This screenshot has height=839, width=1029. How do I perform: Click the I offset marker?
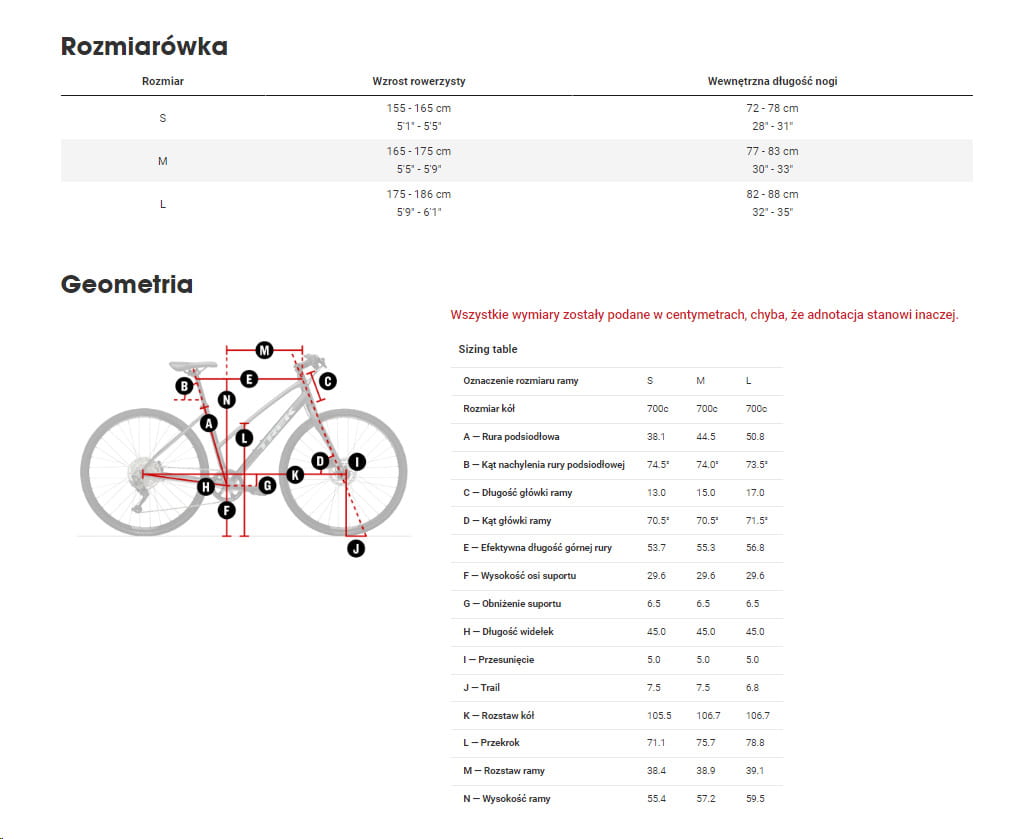357,461
